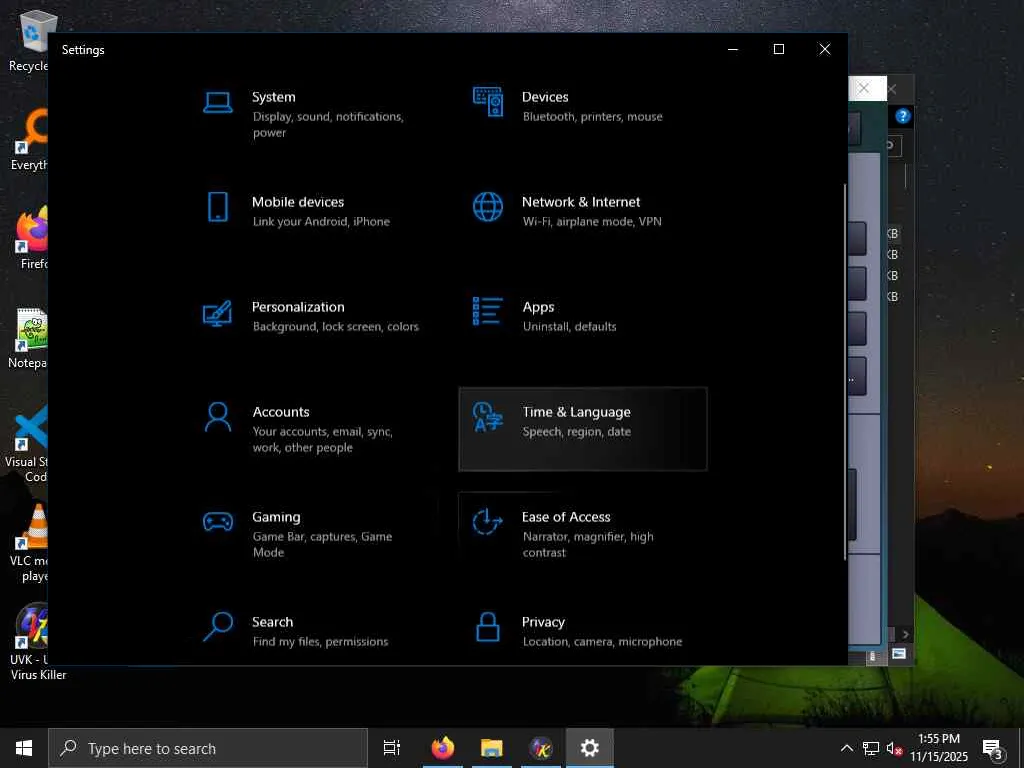Type in the taskbar search box
Screen dimensions: 1024x768
[208, 748]
